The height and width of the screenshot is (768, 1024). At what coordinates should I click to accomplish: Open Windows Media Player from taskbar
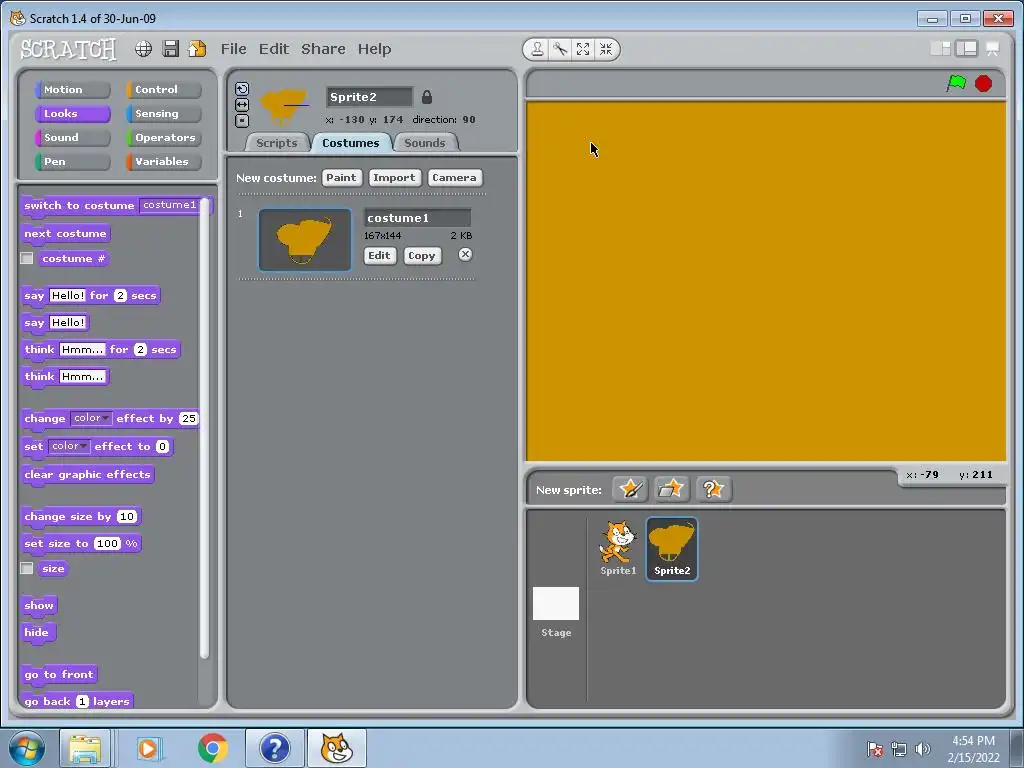click(x=149, y=748)
